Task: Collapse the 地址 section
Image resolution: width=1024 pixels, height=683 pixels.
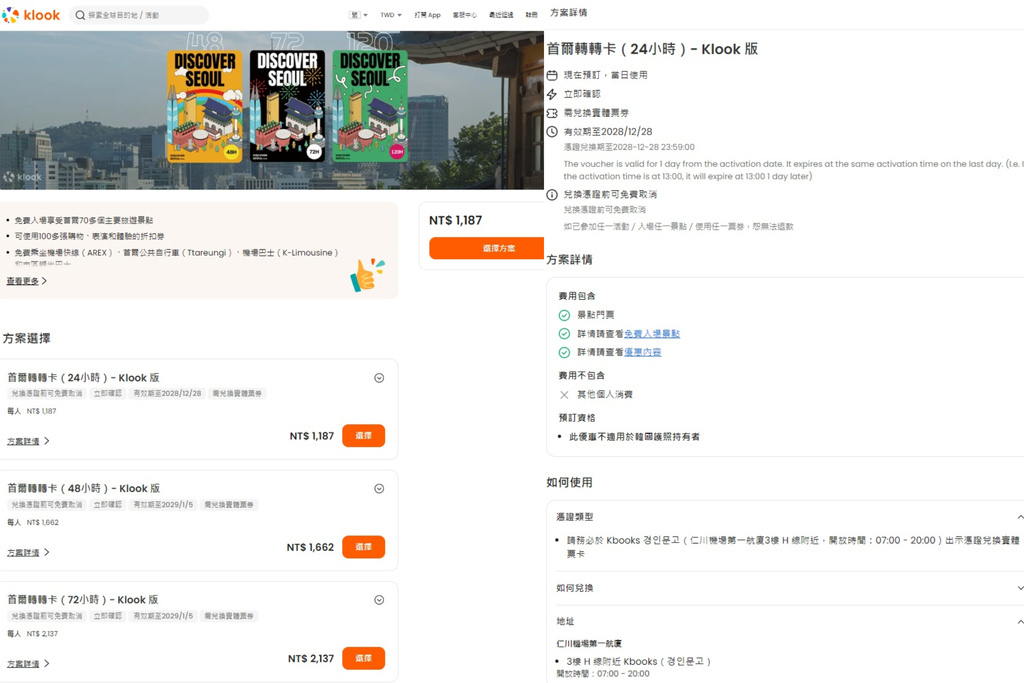Action: pos(1019,622)
